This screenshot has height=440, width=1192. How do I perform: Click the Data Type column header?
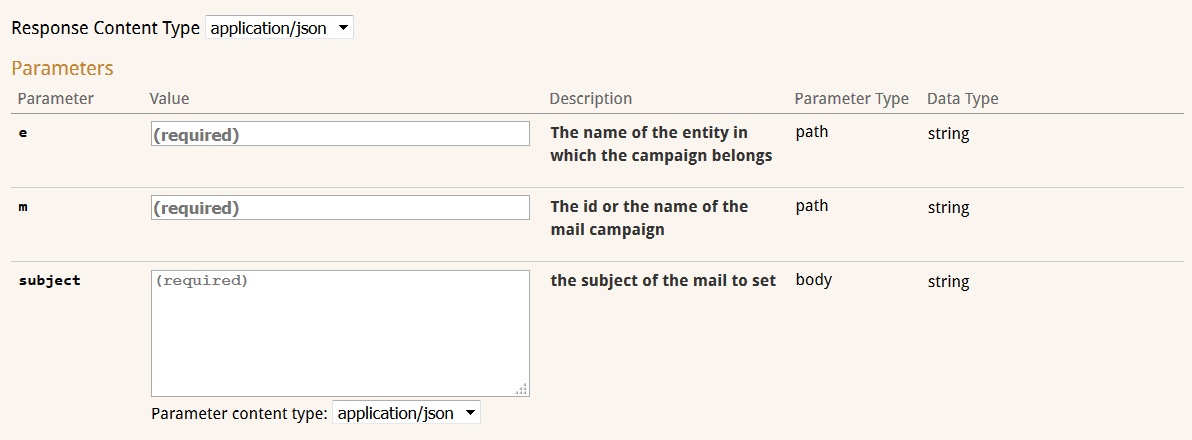[962, 98]
